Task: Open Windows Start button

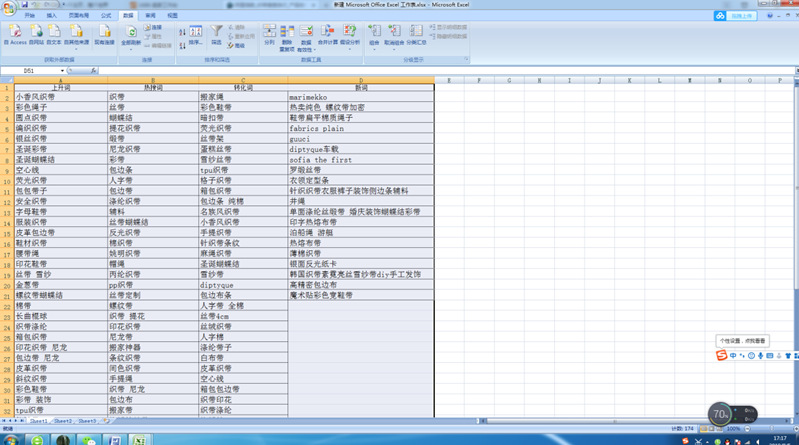Action: pyautogui.click(x=10, y=439)
